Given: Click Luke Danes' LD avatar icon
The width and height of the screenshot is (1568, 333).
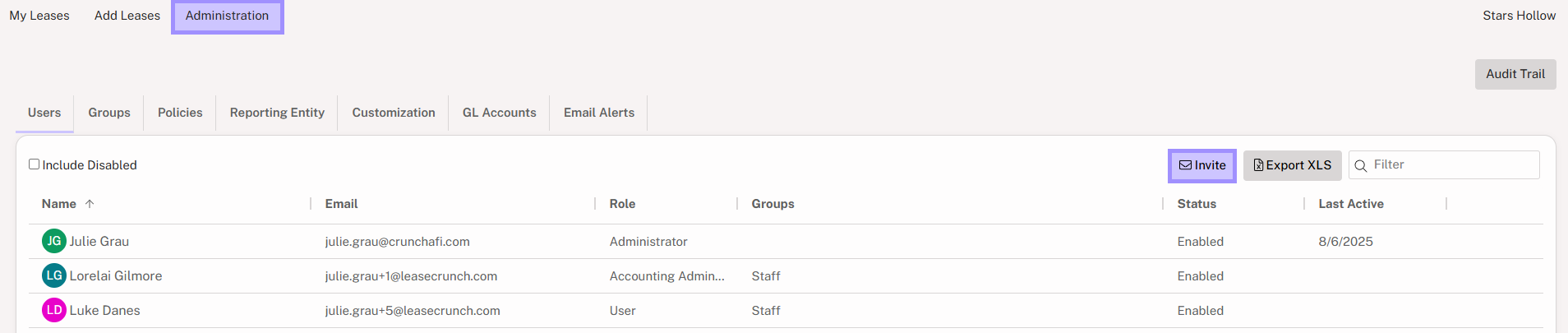Looking at the screenshot, I should (x=54, y=310).
